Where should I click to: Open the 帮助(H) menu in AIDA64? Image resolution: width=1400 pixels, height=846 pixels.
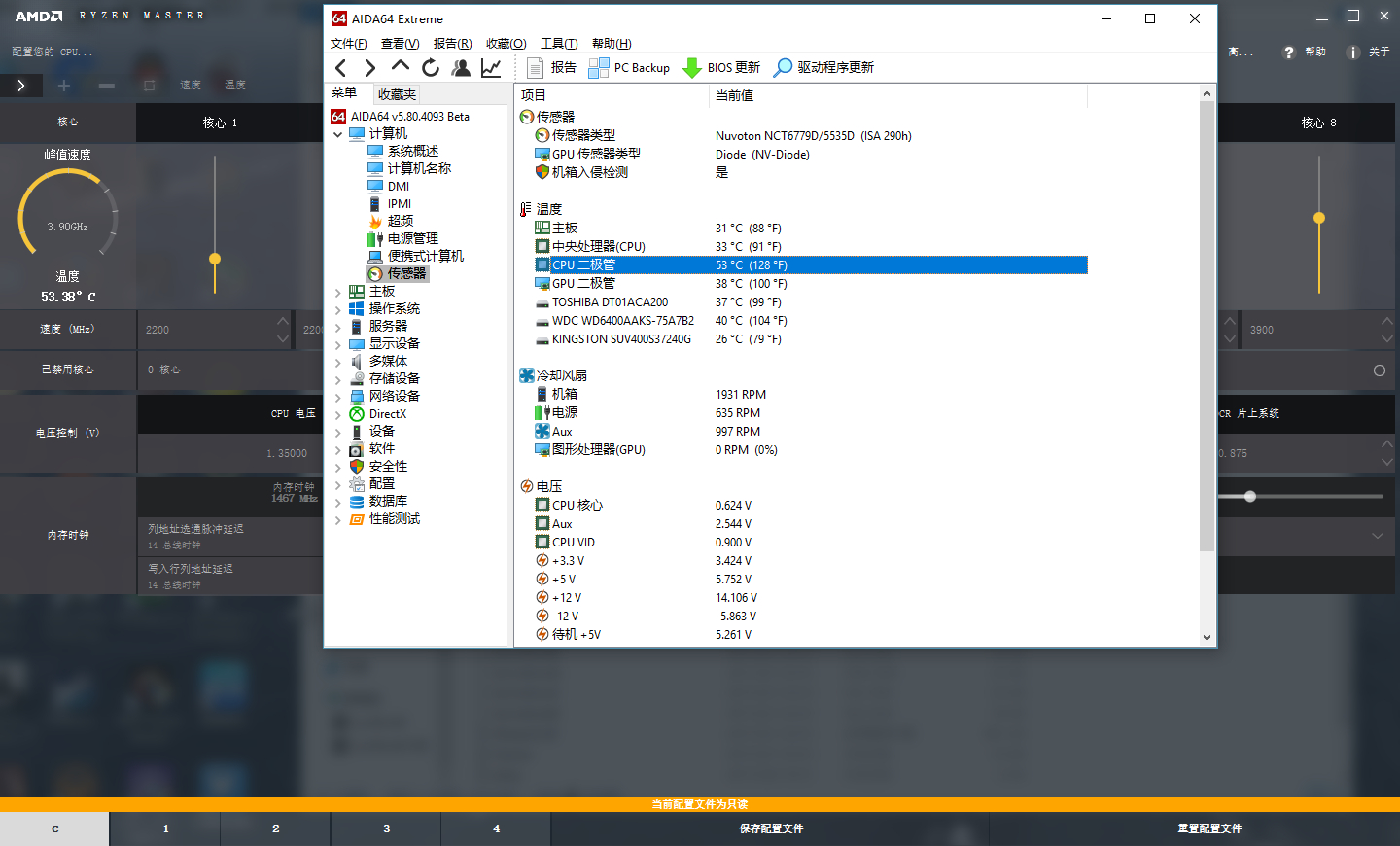pyautogui.click(x=612, y=44)
